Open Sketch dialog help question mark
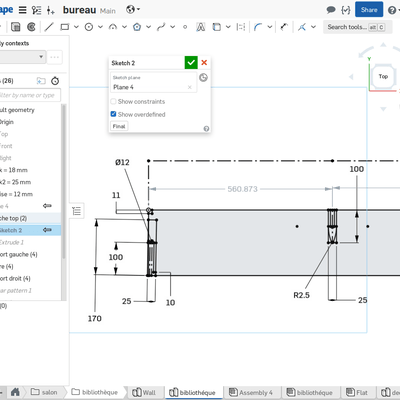 pos(206,128)
